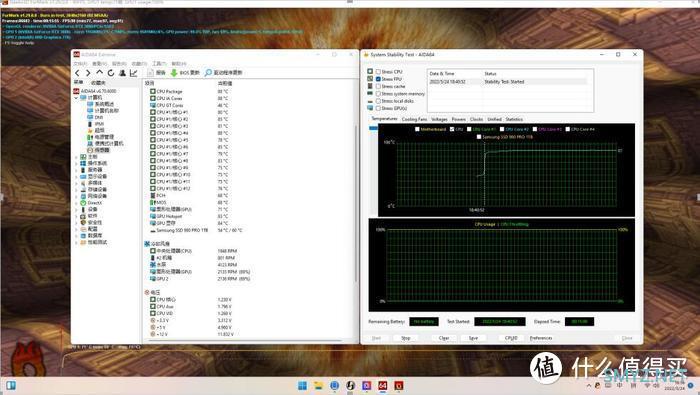The width and height of the screenshot is (700, 395).
Task: Click the Stop button
Action: coord(405,338)
